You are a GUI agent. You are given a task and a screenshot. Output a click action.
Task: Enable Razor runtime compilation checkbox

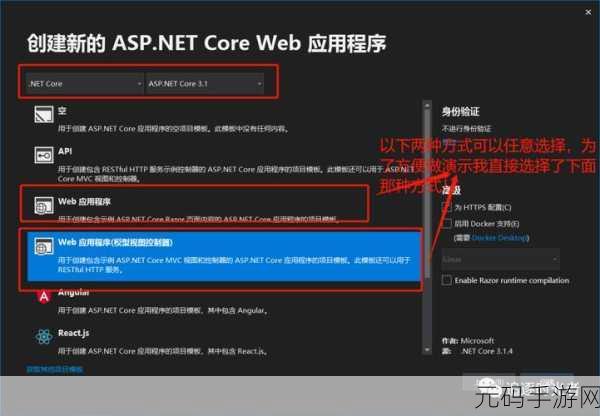447,280
